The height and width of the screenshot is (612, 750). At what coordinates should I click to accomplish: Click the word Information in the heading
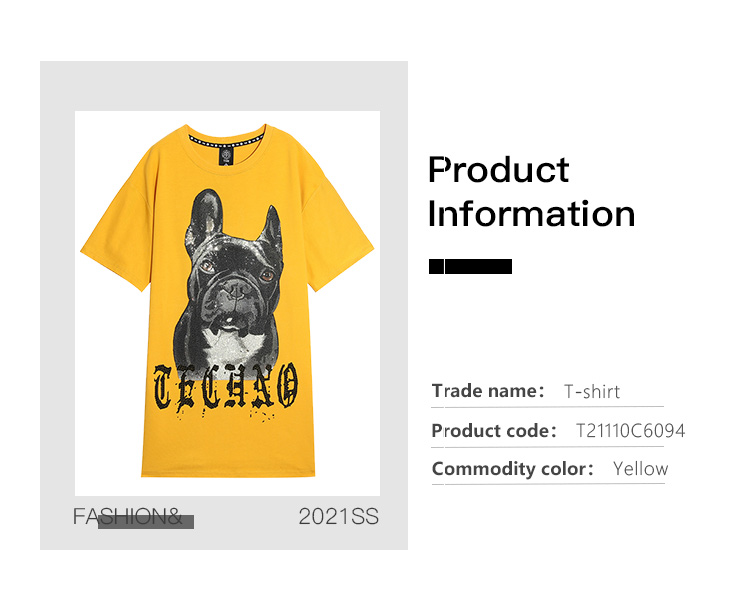(531, 214)
